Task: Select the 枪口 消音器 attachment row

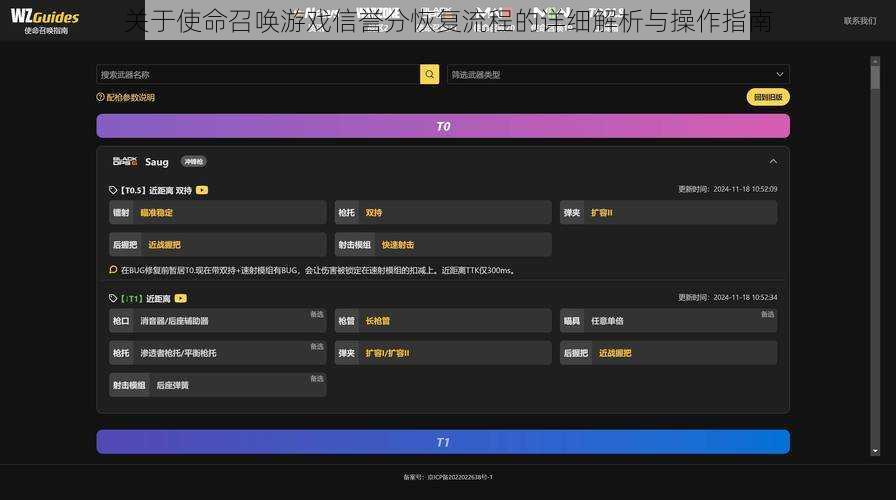Action: point(218,321)
